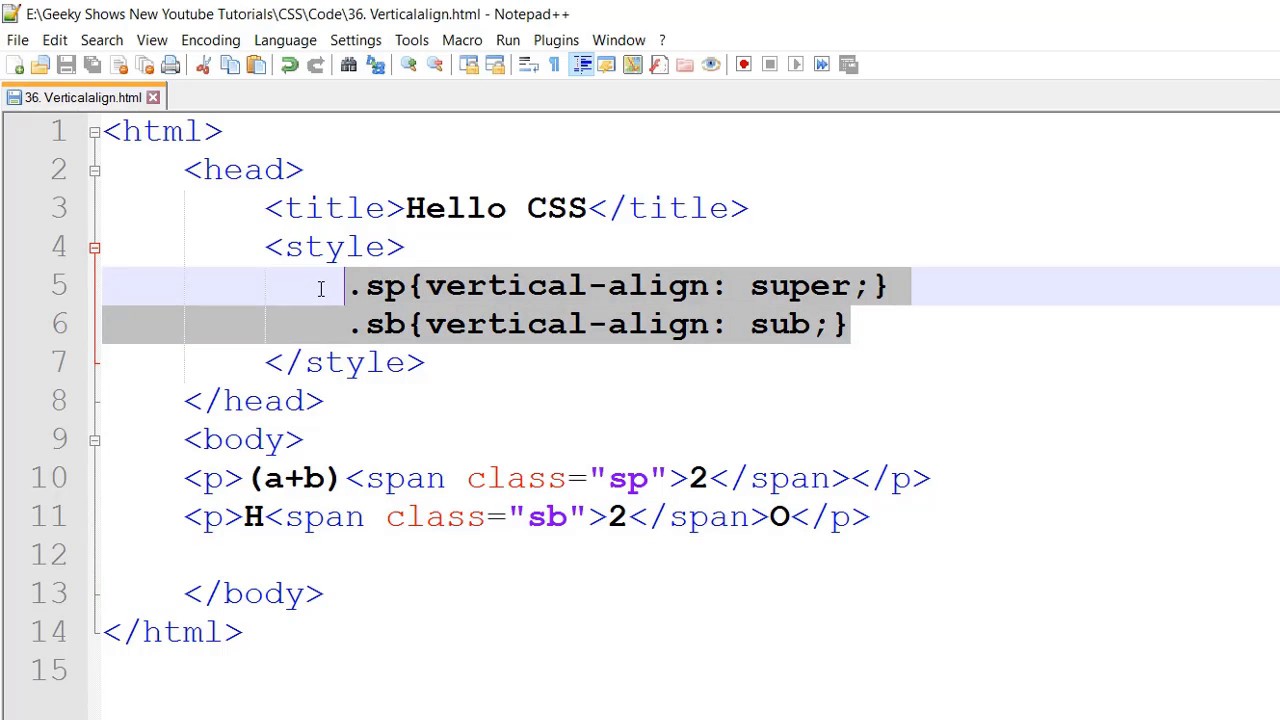Viewport: 1280px width, 720px height.
Task: Play back the recorded macro icon
Action: 796,65
